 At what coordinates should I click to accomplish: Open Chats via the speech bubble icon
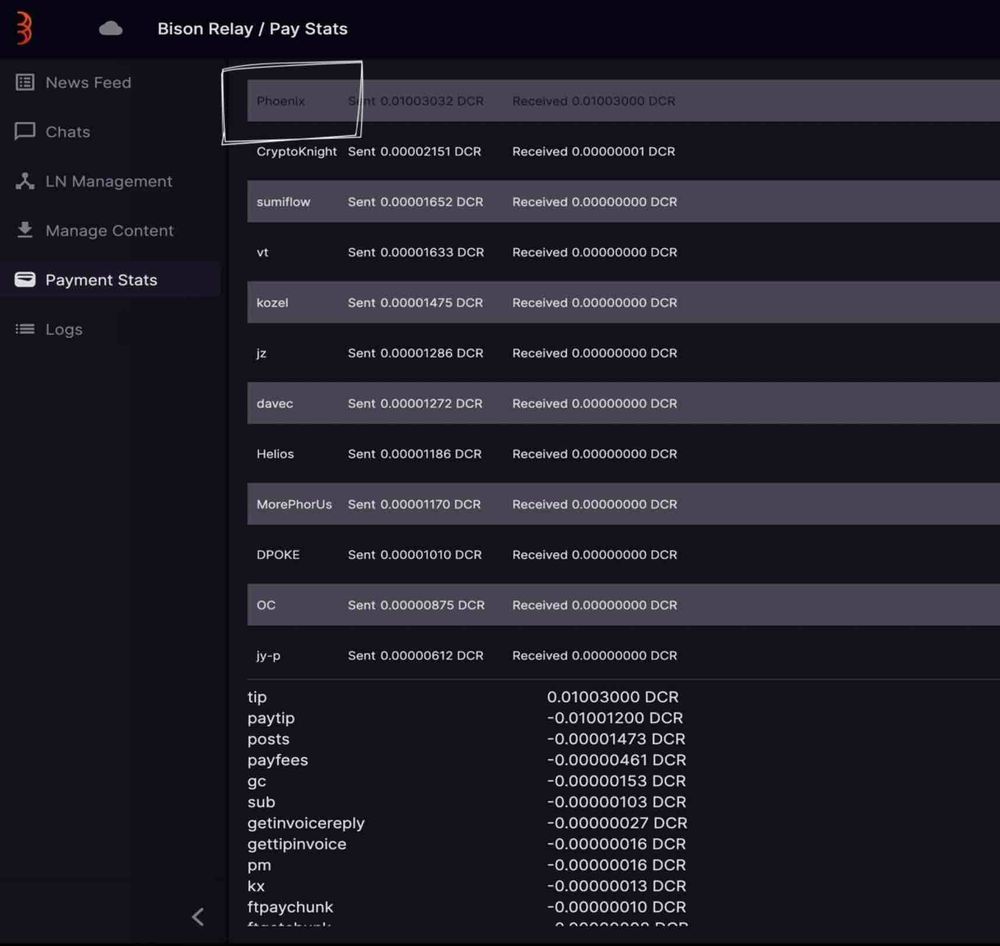pyautogui.click(x=25, y=131)
